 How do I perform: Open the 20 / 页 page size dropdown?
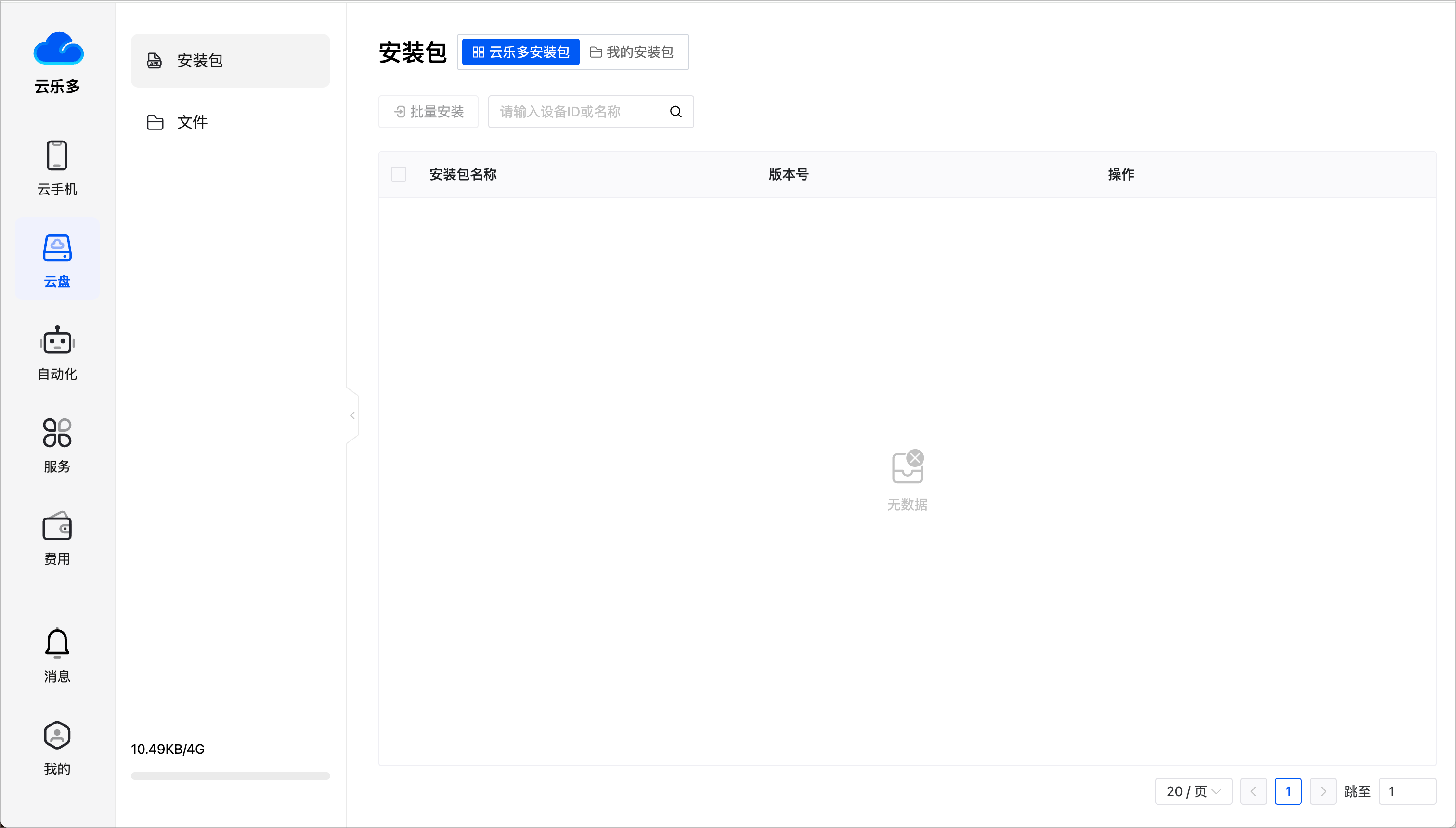tap(1193, 791)
